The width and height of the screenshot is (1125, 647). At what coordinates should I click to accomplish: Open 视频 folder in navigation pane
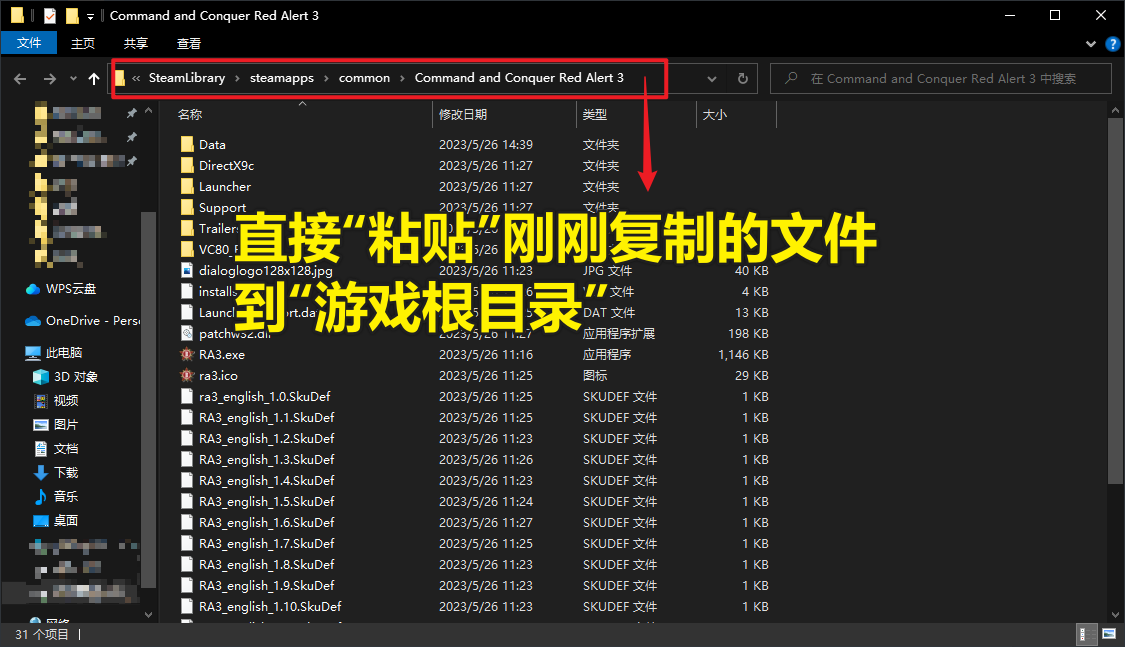[x=65, y=400]
